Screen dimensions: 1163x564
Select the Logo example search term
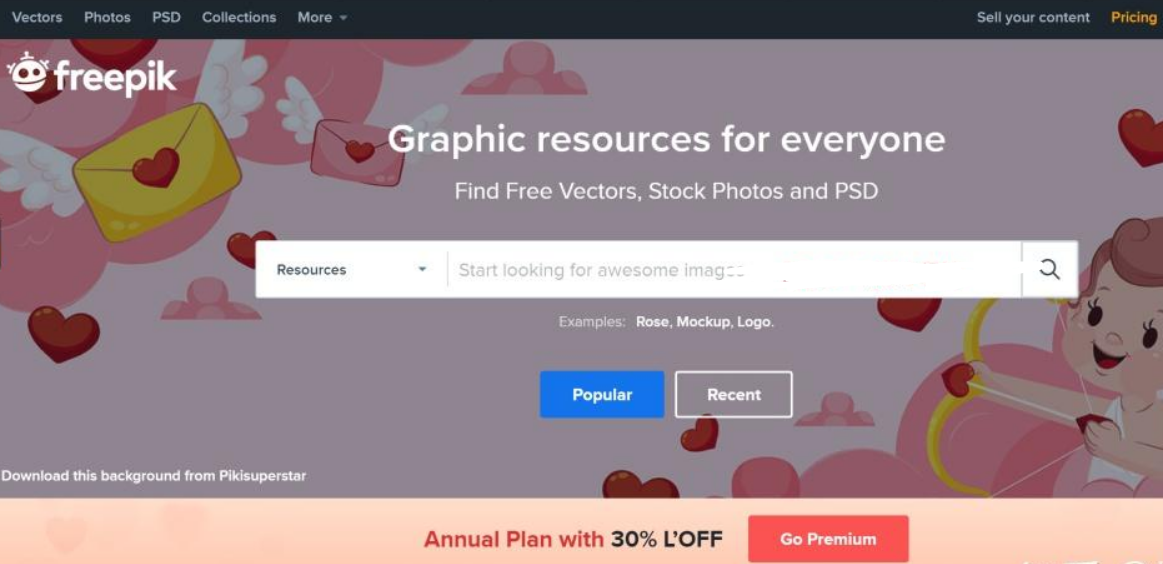754,323
